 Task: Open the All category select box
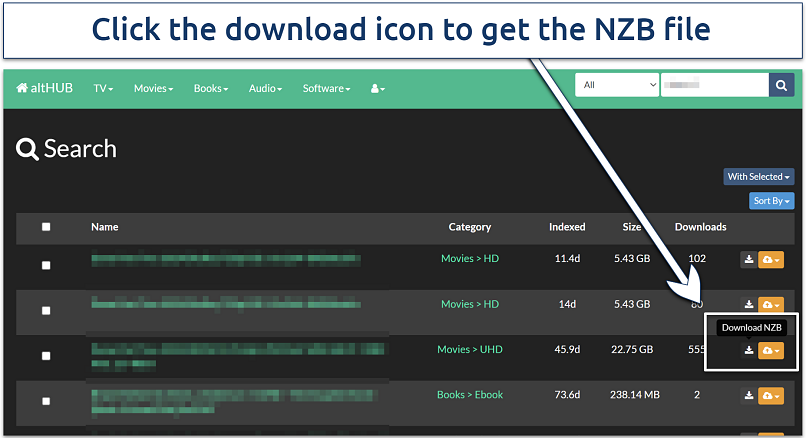point(616,85)
